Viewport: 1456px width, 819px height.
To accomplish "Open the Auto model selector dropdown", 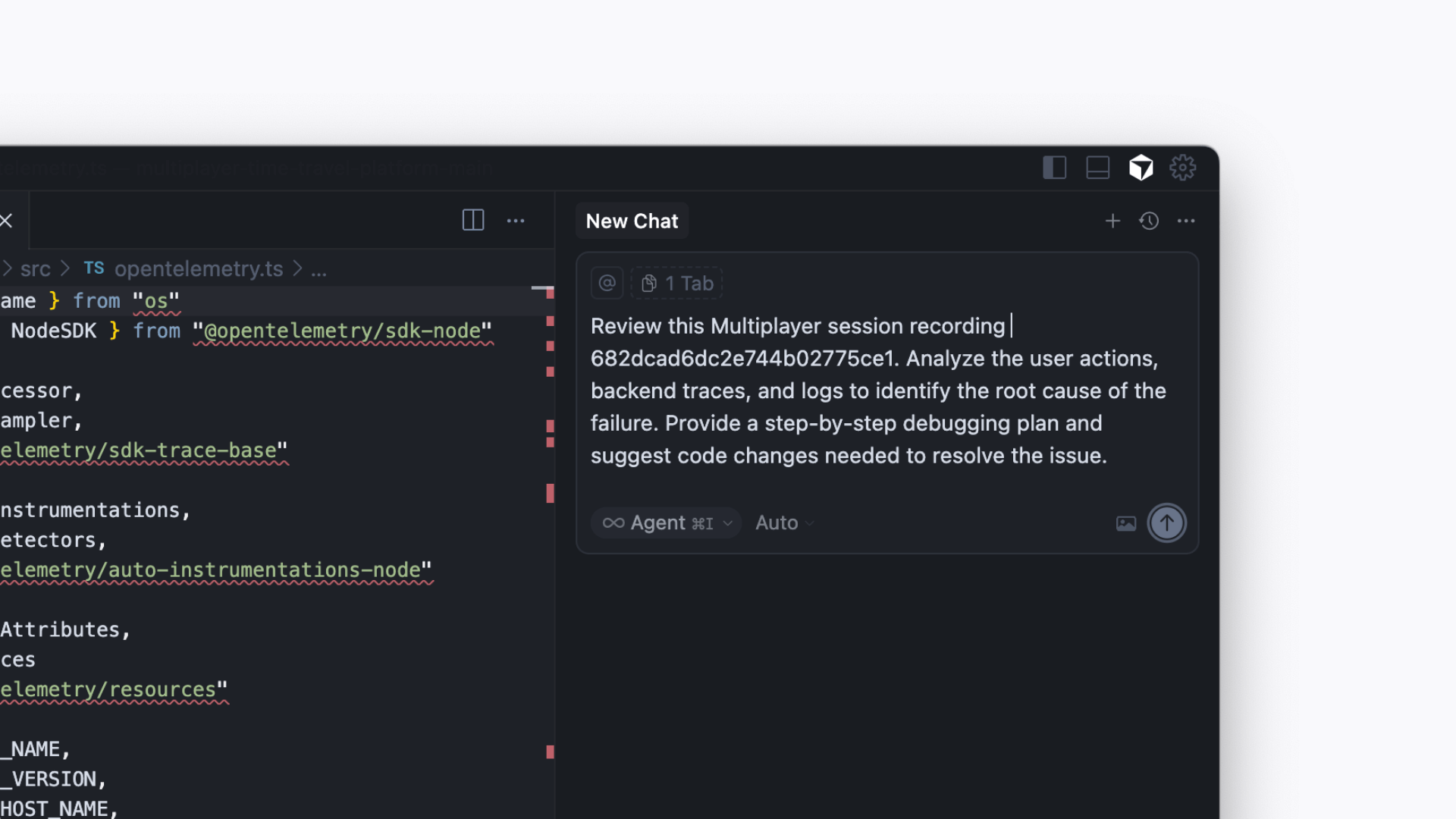I will click(783, 522).
